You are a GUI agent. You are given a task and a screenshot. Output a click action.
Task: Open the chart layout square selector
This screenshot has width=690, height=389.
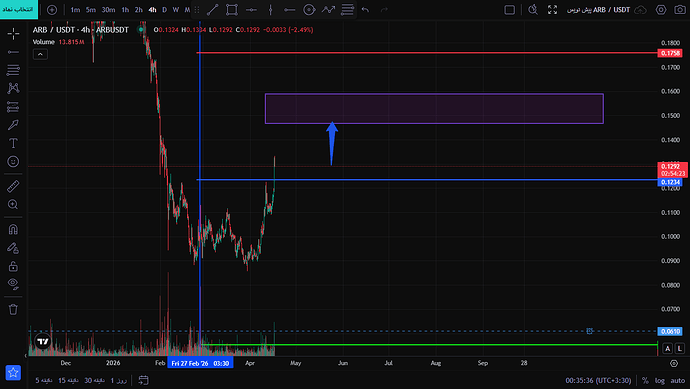[x=510, y=10]
